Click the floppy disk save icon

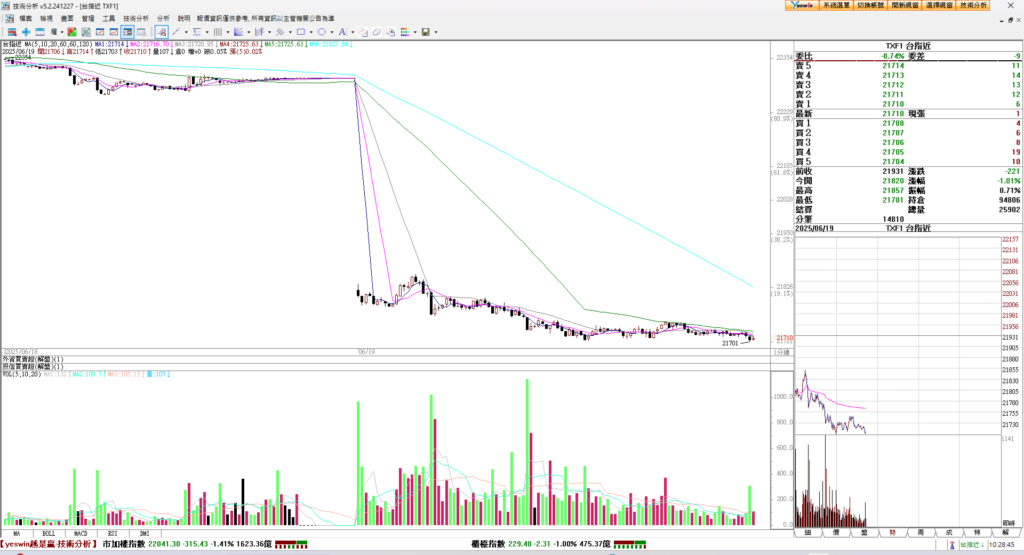[x=426, y=32]
